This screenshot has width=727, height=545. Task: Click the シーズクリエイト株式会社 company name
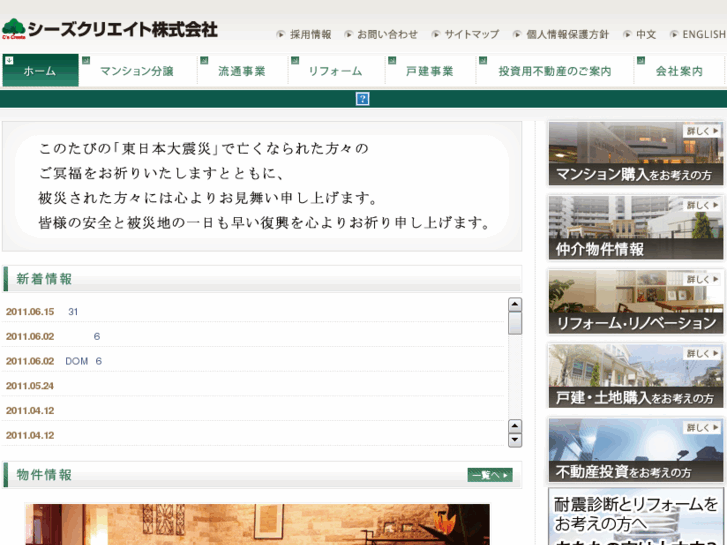click(x=123, y=29)
